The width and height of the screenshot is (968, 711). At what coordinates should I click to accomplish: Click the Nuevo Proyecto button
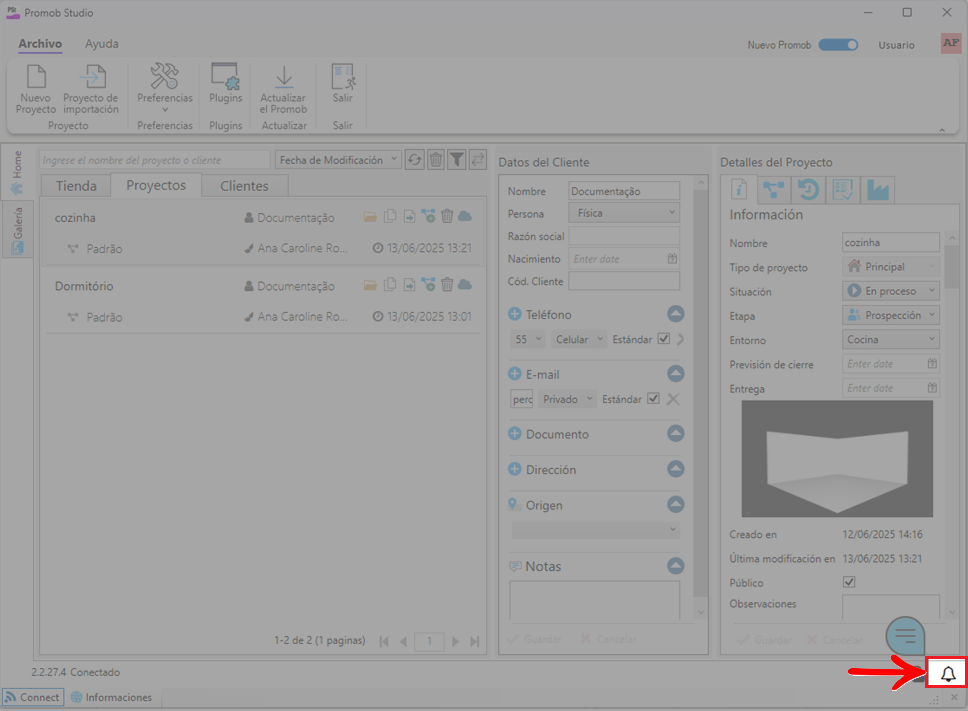36,89
